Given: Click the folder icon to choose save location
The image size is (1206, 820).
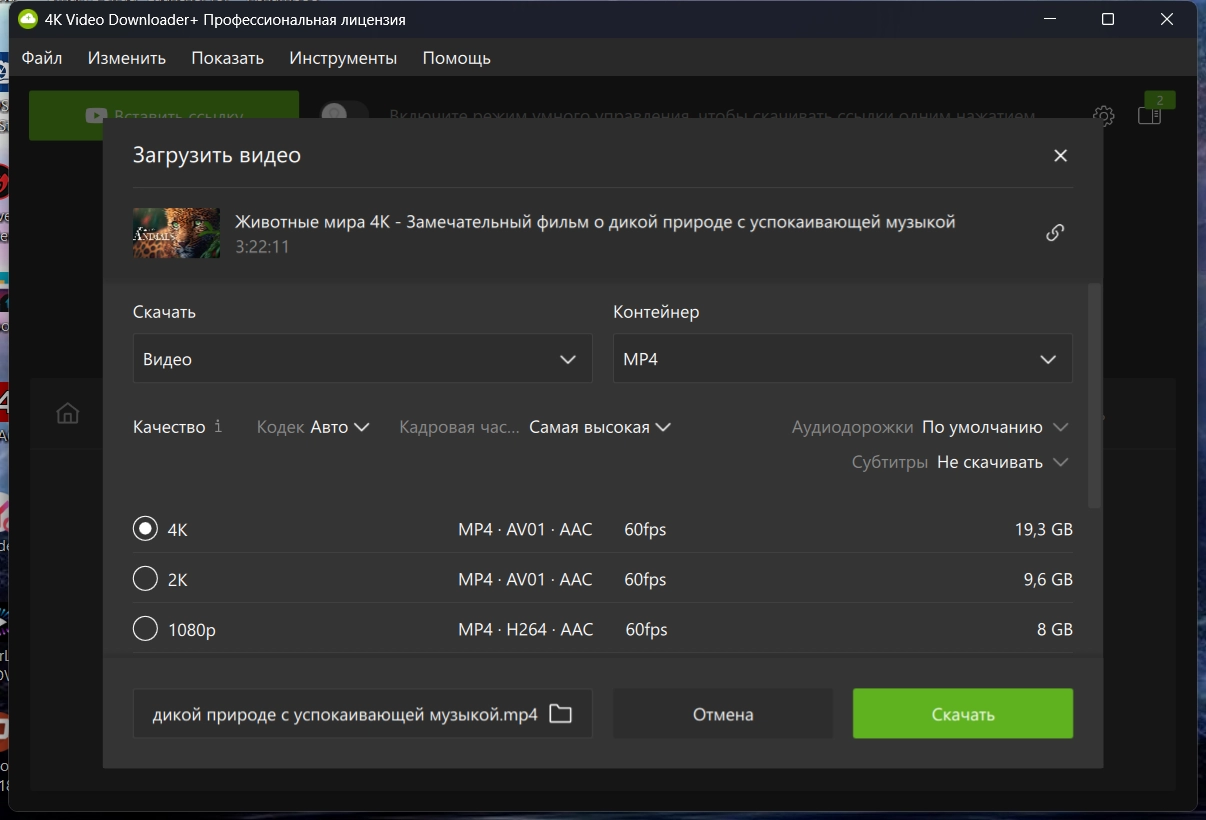Looking at the screenshot, I should (561, 714).
